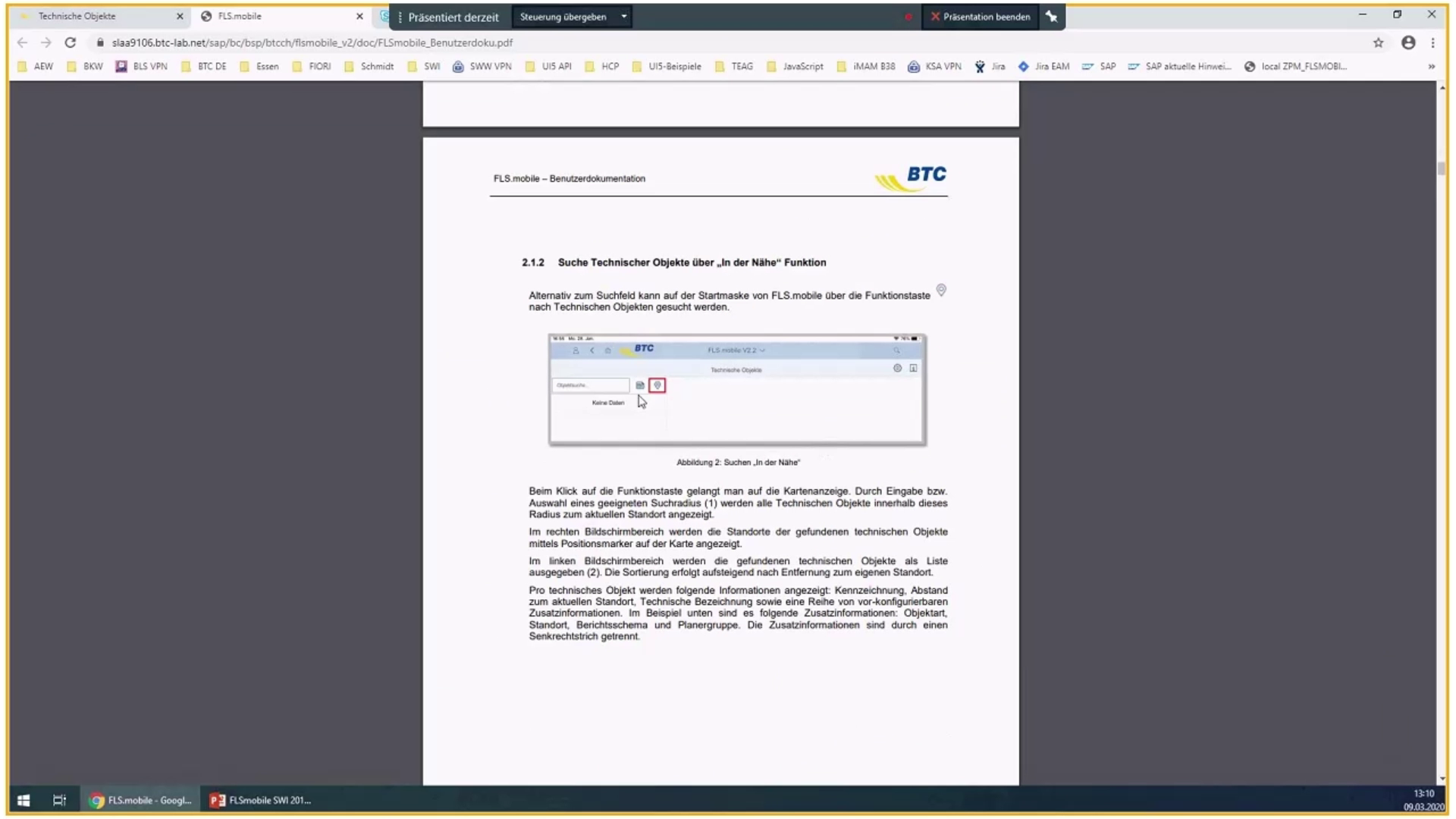Show hidden bookmarks via overflow chevrons
This screenshot has height=819, width=1456.
point(1432,66)
